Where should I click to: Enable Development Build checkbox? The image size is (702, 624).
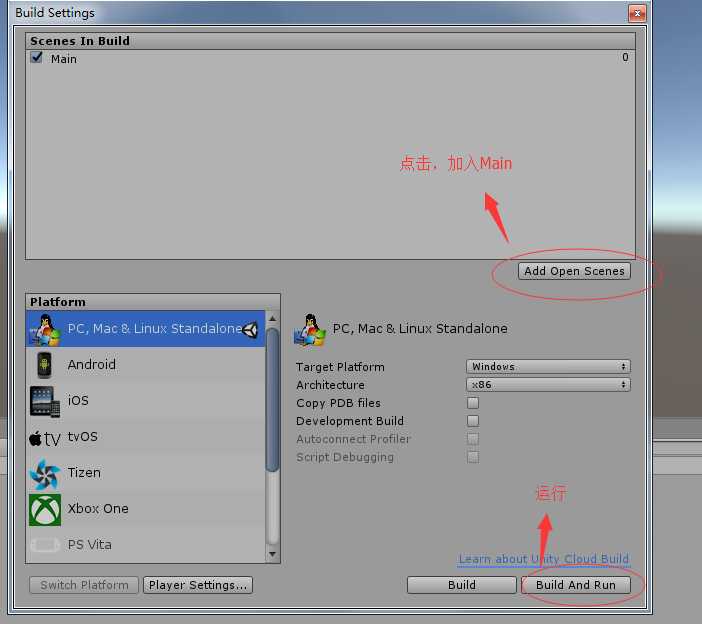pyautogui.click(x=473, y=421)
